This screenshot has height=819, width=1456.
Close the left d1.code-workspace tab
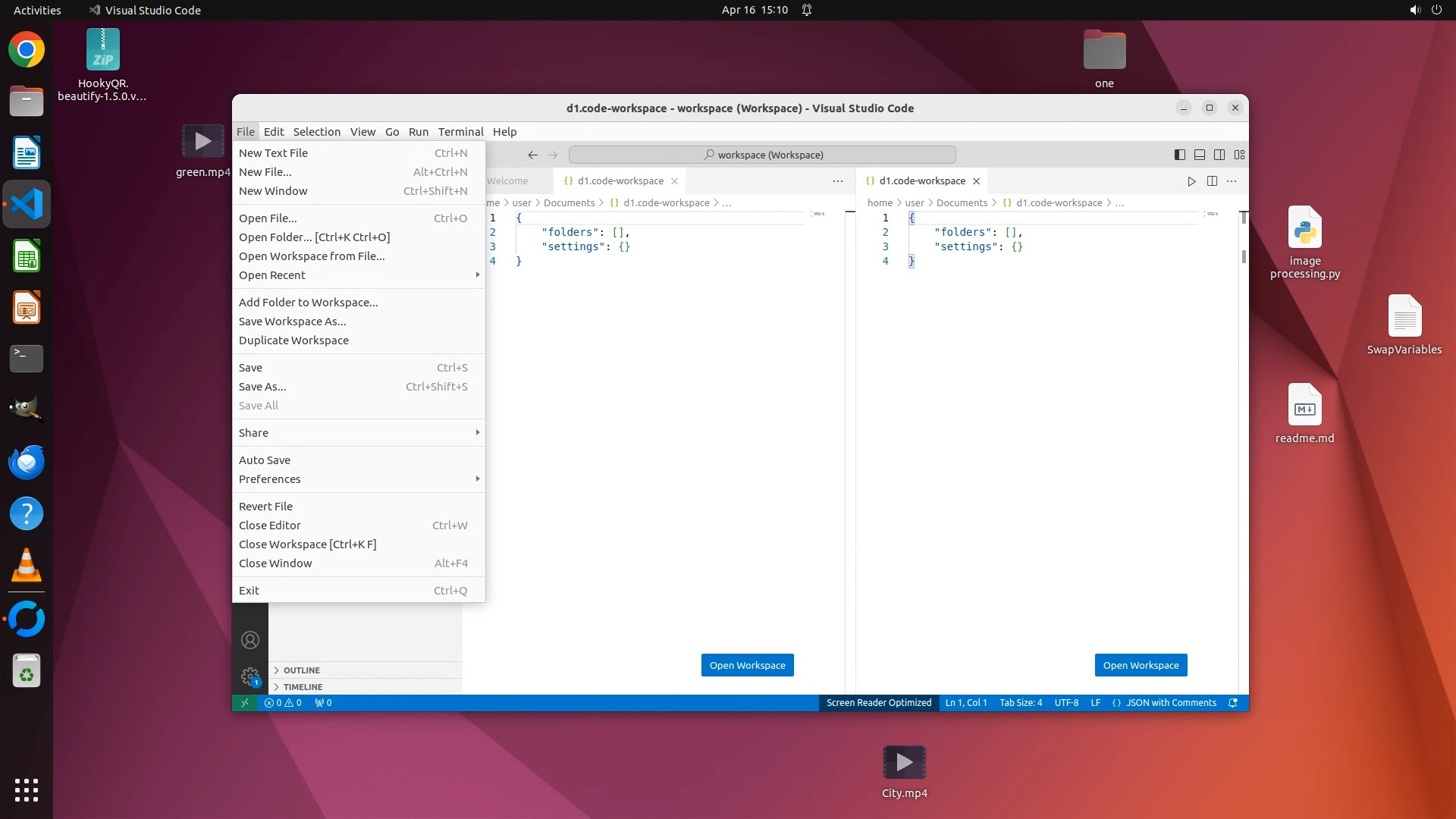674,181
